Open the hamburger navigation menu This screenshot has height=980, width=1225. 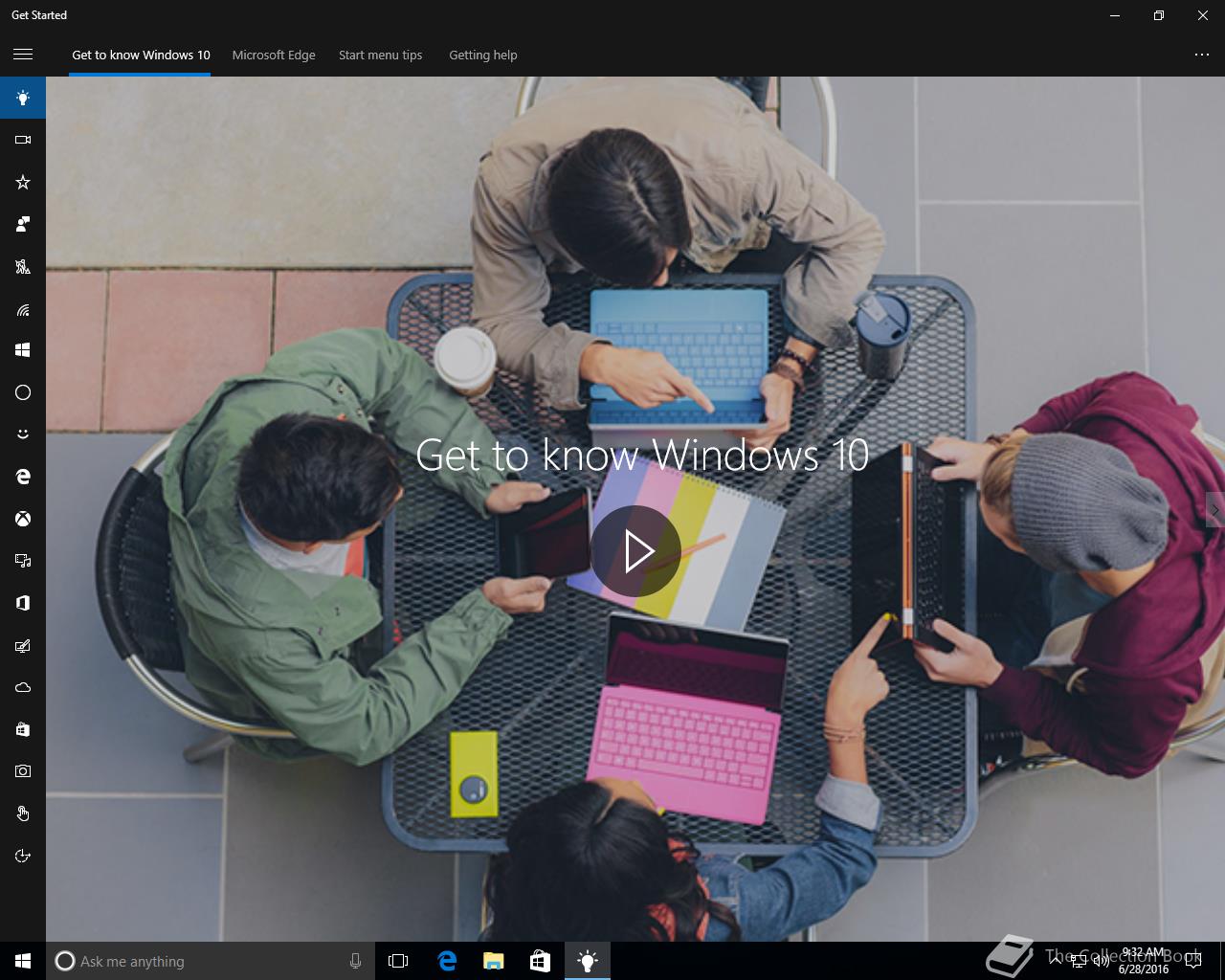pyautogui.click(x=23, y=55)
